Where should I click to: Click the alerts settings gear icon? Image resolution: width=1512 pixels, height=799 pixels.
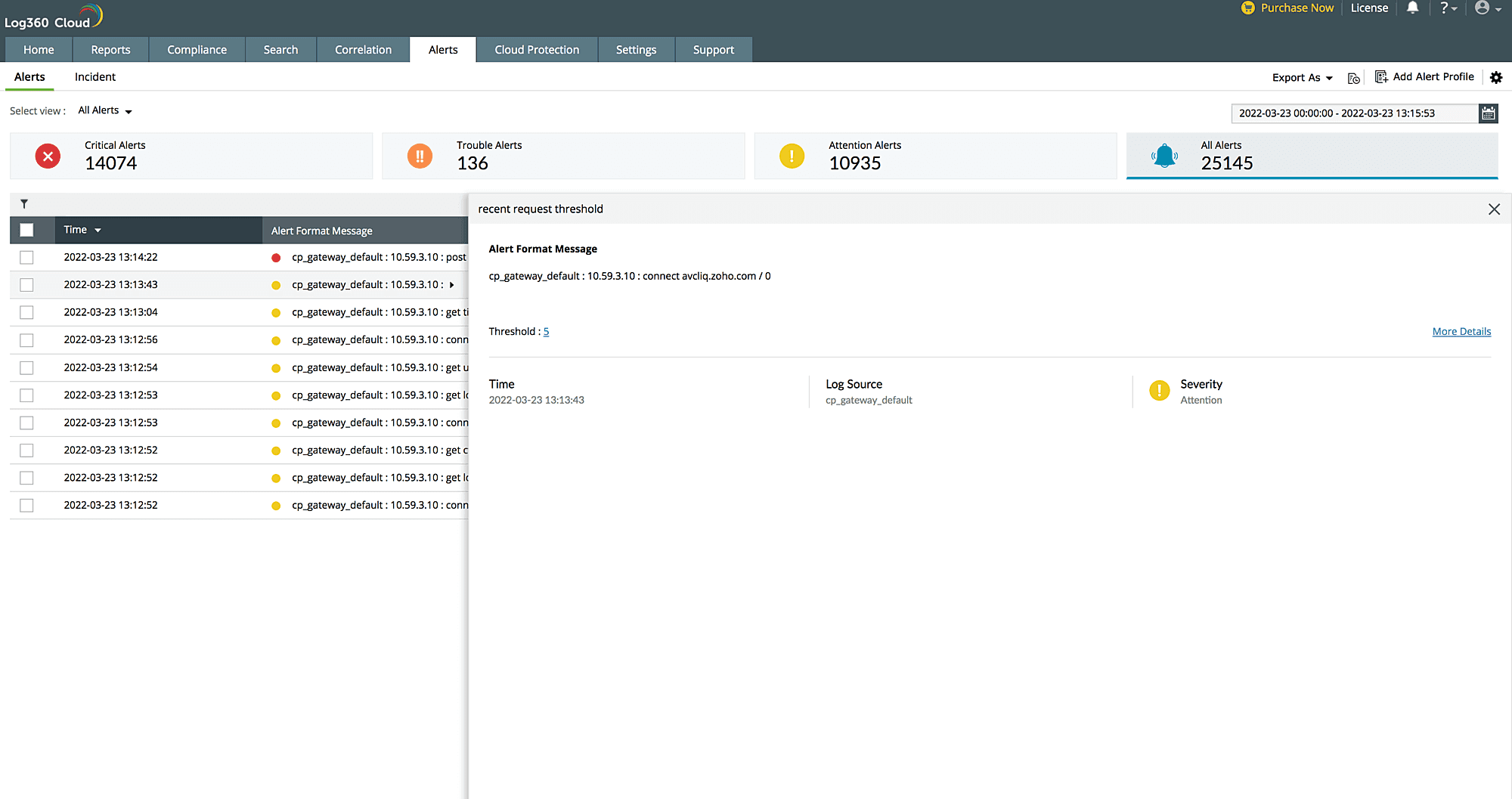point(1496,77)
